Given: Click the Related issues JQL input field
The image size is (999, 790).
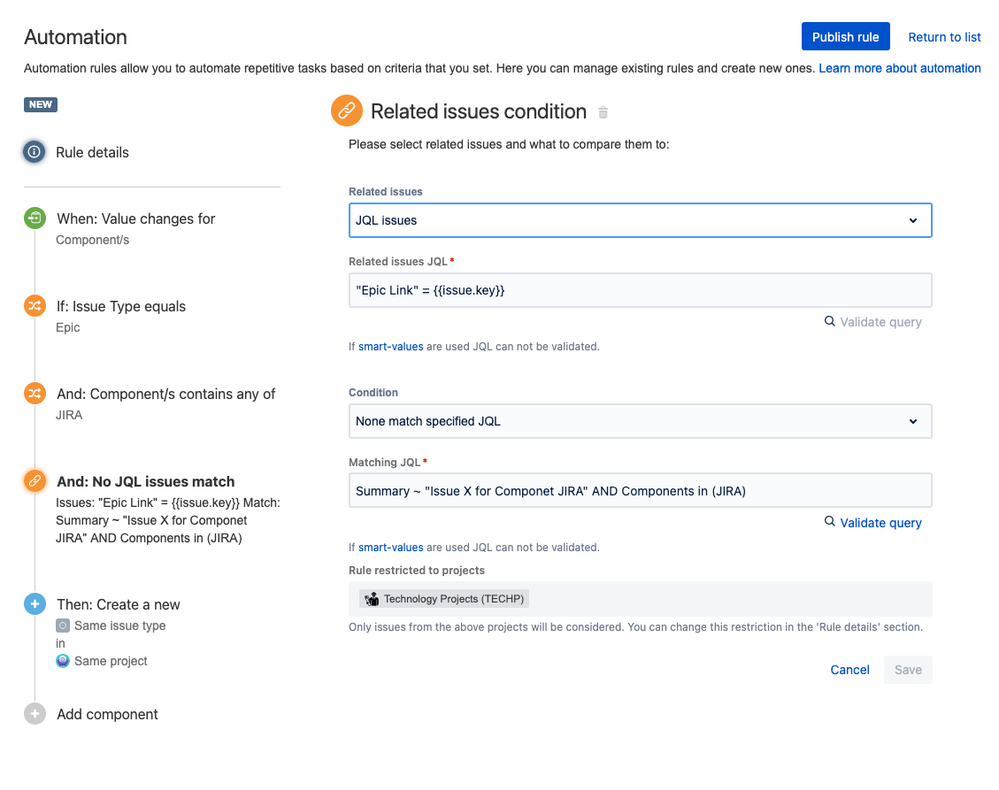Looking at the screenshot, I should click(x=640, y=290).
